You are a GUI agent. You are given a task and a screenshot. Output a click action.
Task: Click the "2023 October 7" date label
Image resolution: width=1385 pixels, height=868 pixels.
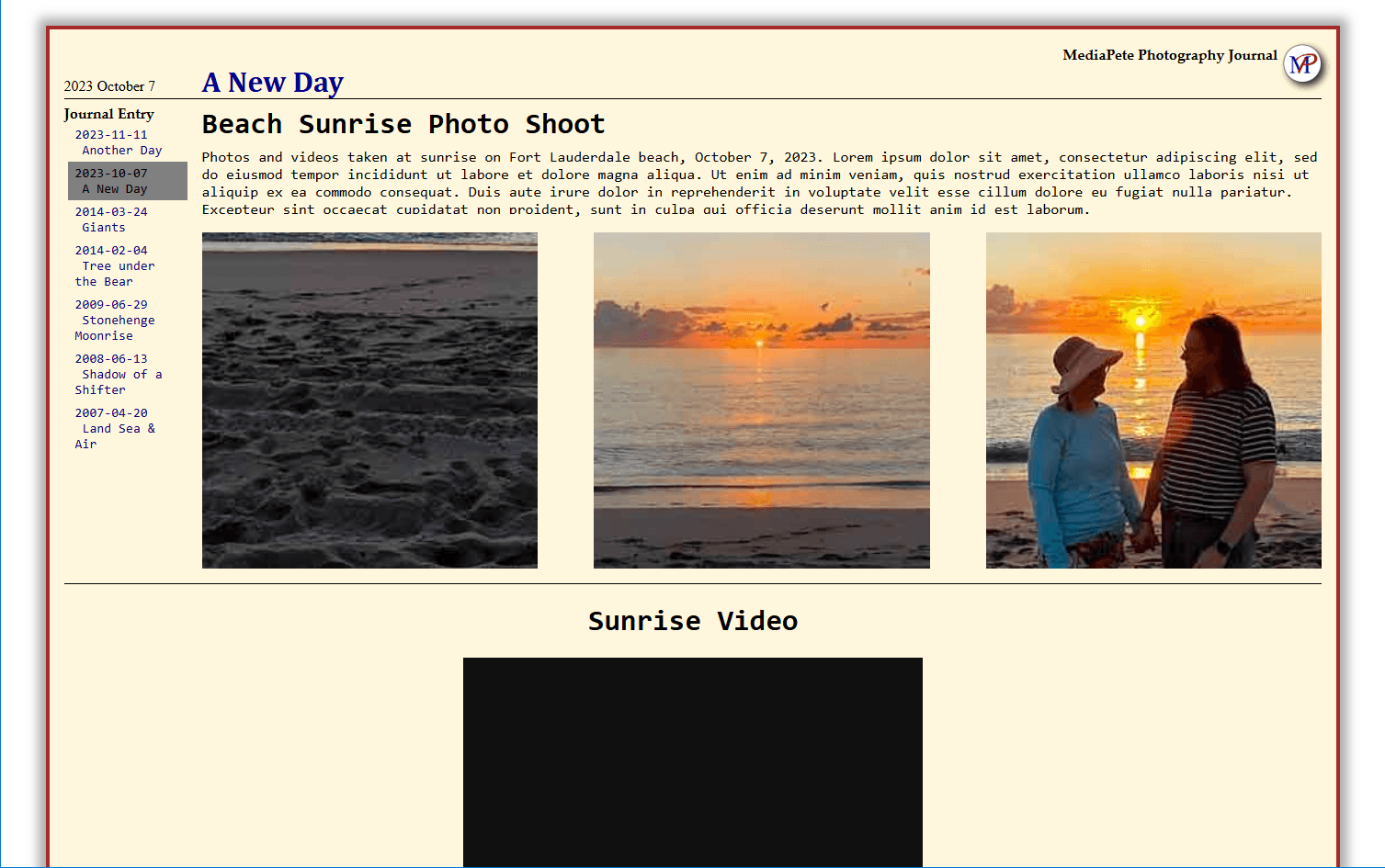(x=108, y=85)
